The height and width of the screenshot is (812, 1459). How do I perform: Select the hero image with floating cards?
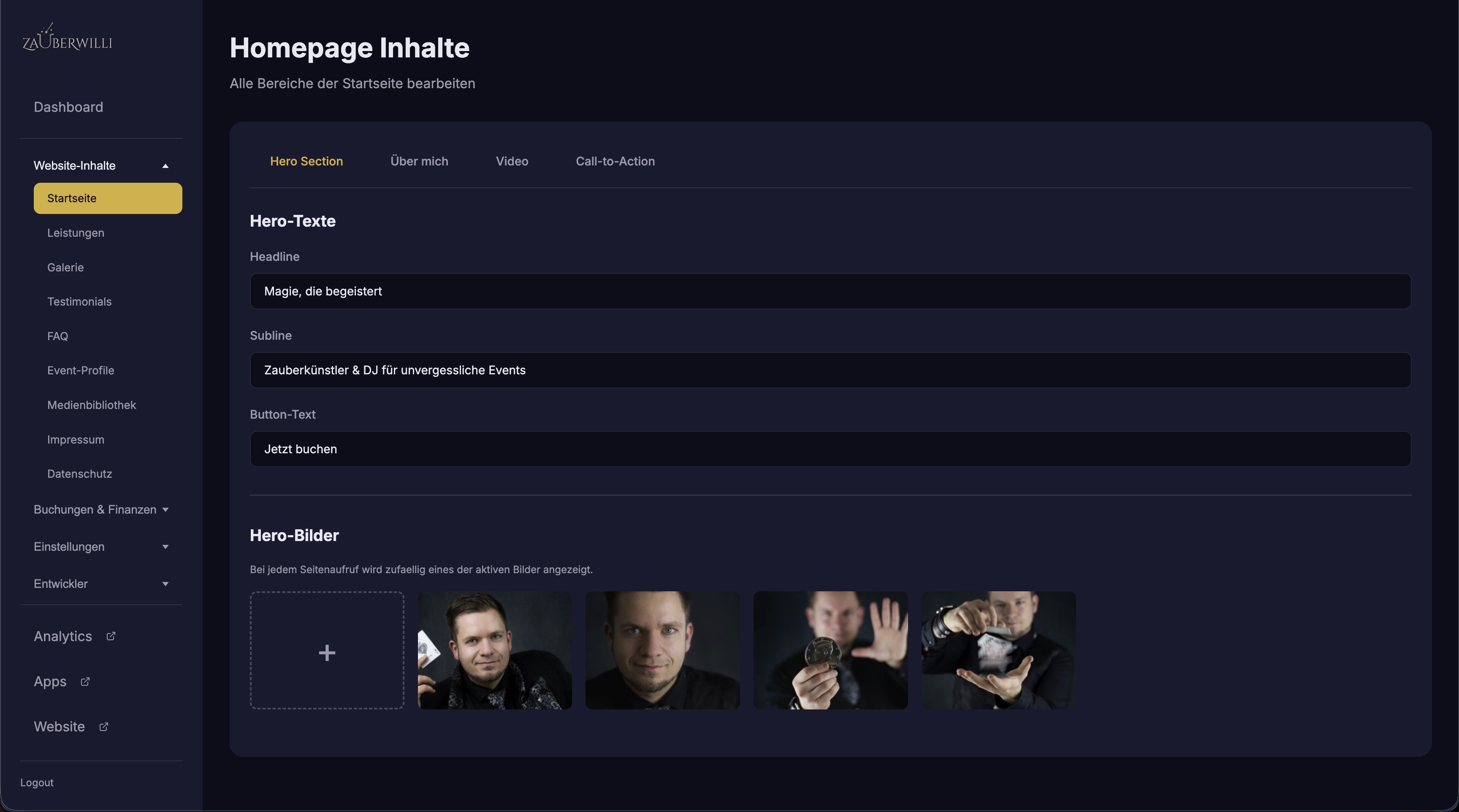pos(998,650)
